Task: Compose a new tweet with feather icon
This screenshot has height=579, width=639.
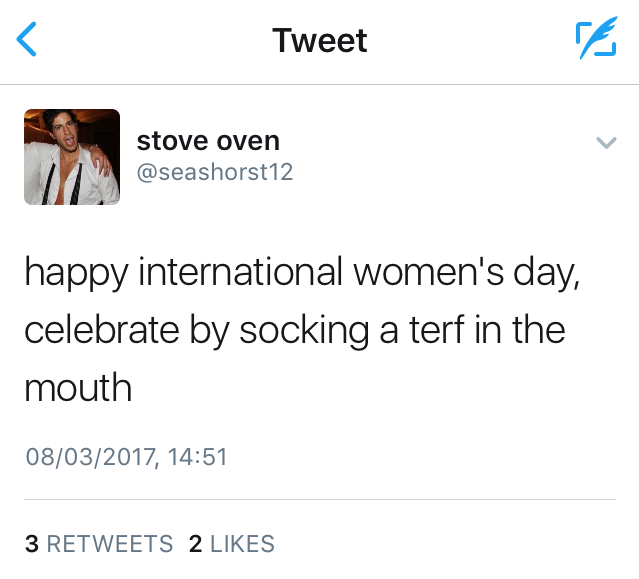Action: tap(595, 40)
